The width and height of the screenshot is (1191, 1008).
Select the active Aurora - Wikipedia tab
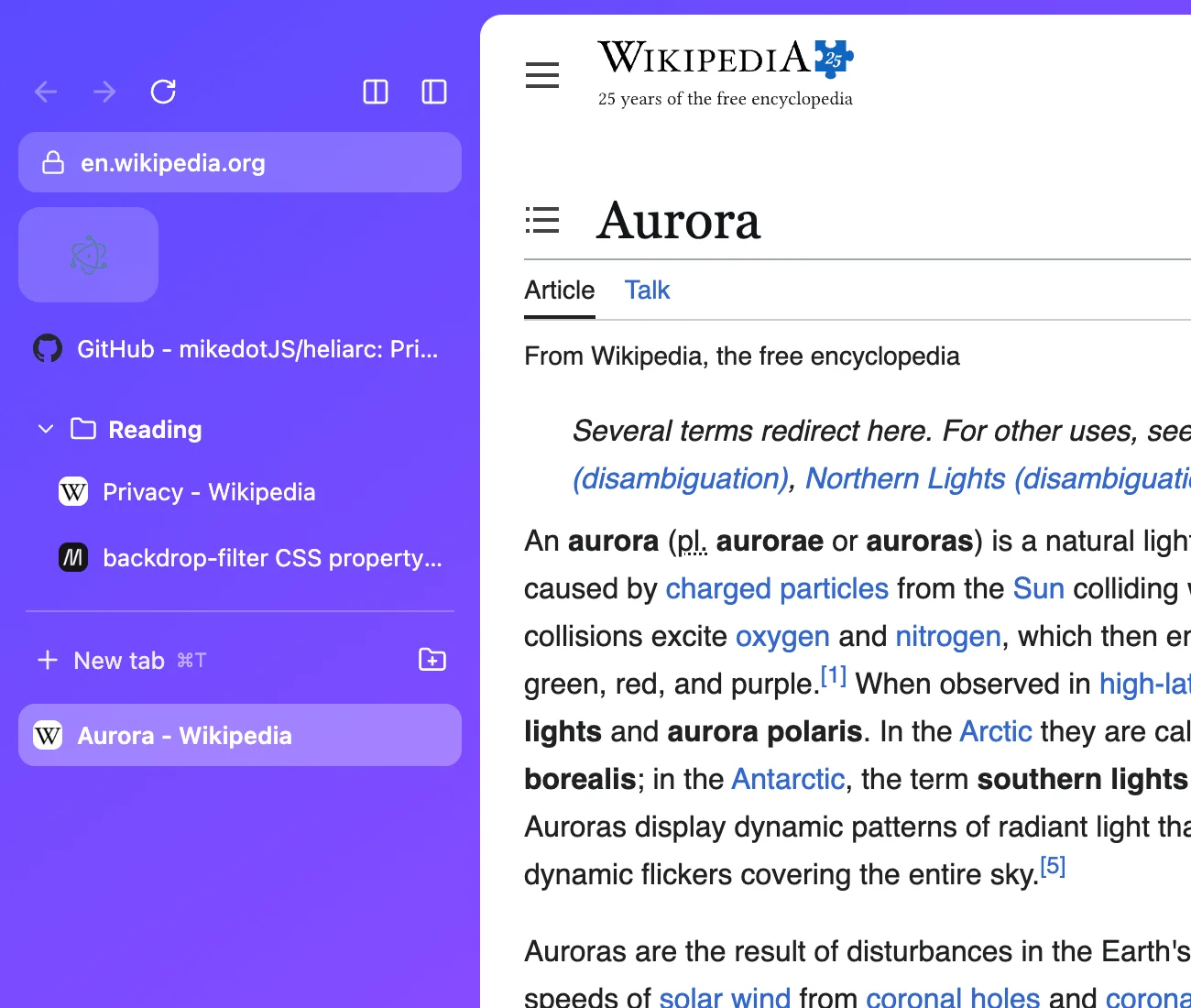[x=240, y=735]
